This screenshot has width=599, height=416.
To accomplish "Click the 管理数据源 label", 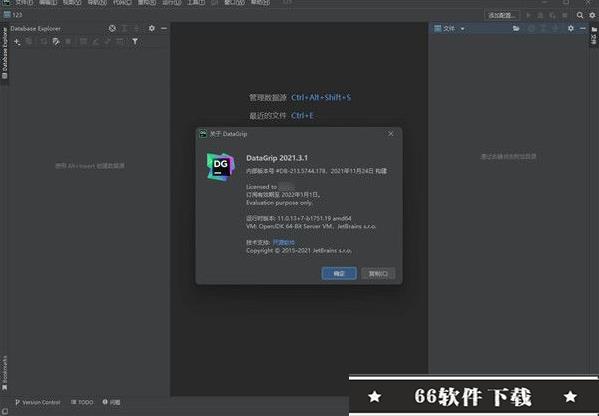I will click(267, 98).
